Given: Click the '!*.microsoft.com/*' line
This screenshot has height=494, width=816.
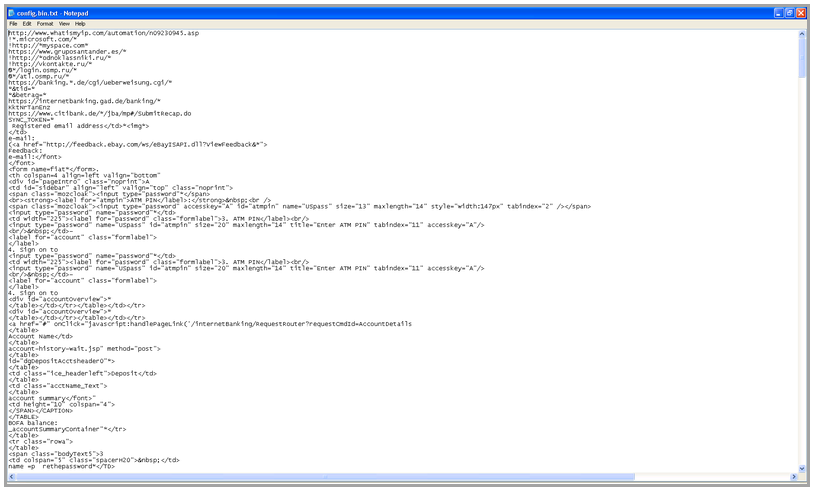Looking at the screenshot, I should (42, 39).
